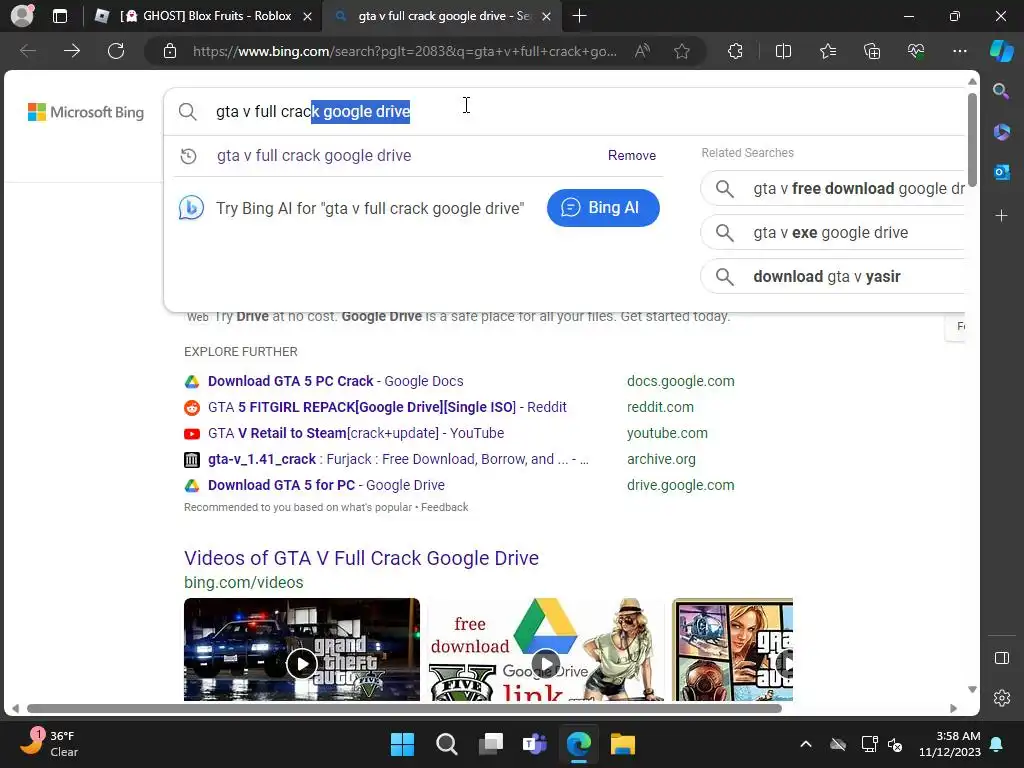
Task: Open Collections in the toolbar
Action: [872, 51]
